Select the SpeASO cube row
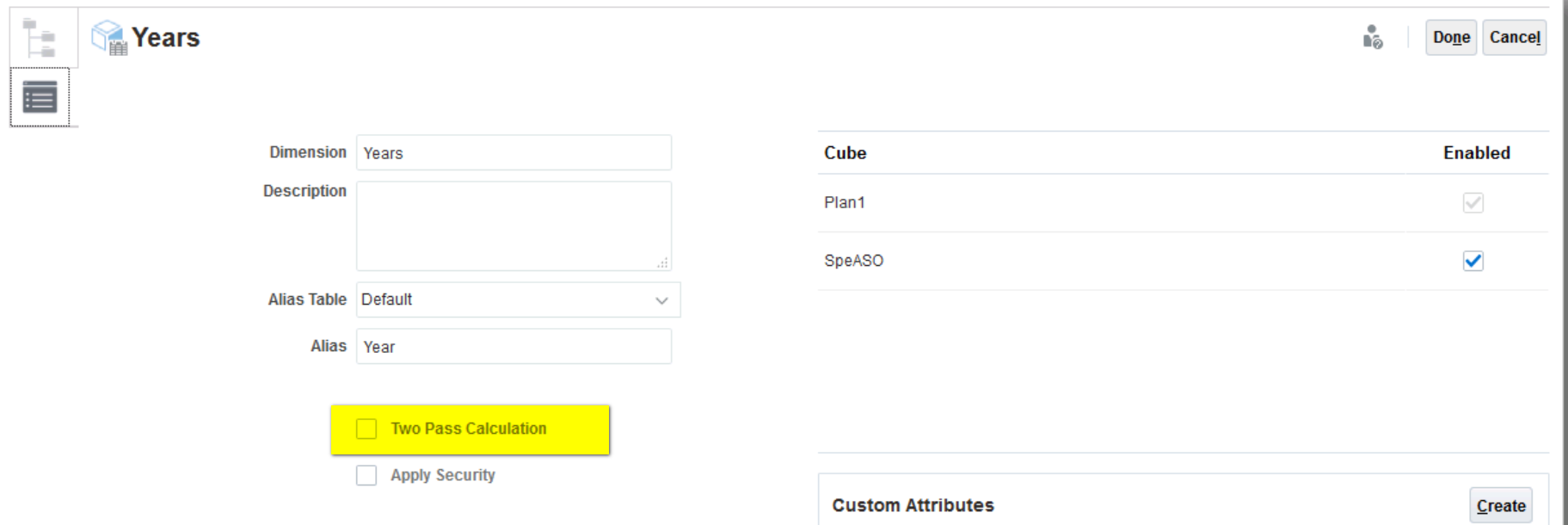Image resolution: width=1568 pixels, height=525 pixels. point(1184,261)
